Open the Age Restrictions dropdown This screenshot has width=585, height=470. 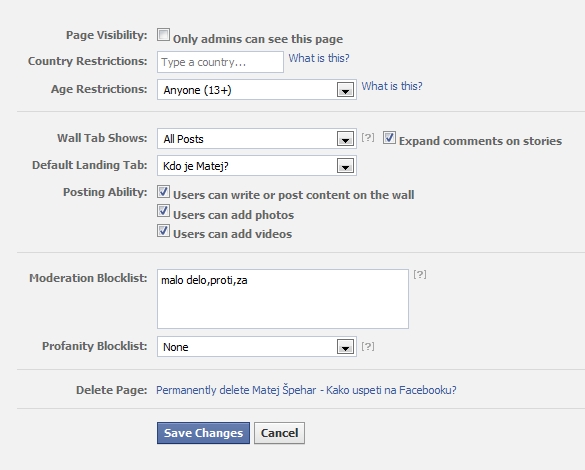(x=257, y=90)
